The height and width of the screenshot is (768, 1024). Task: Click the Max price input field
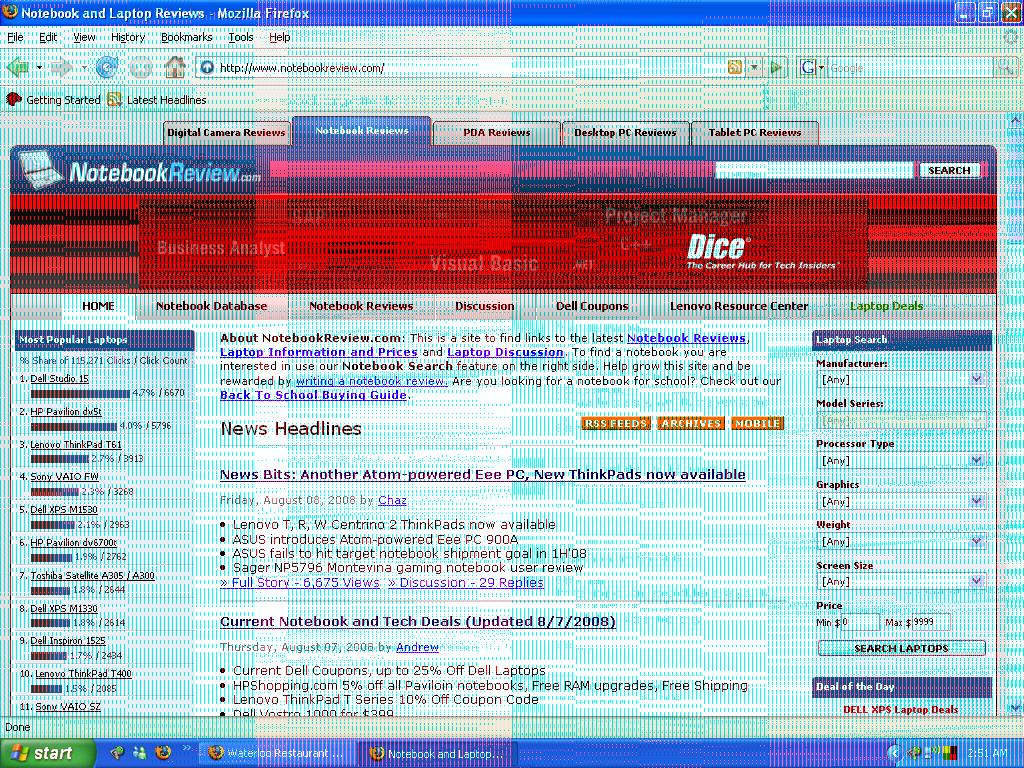click(x=931, y=622)
